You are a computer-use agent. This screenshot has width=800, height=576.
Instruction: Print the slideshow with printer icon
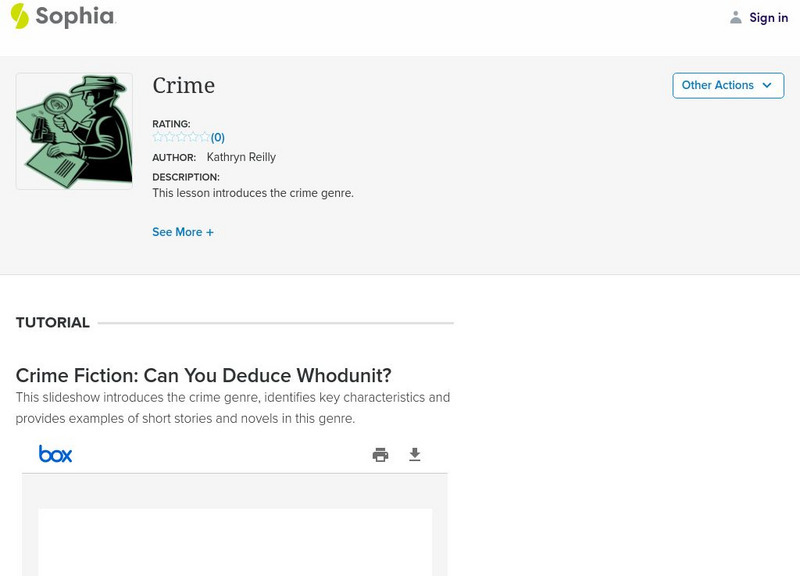(380, 454)
